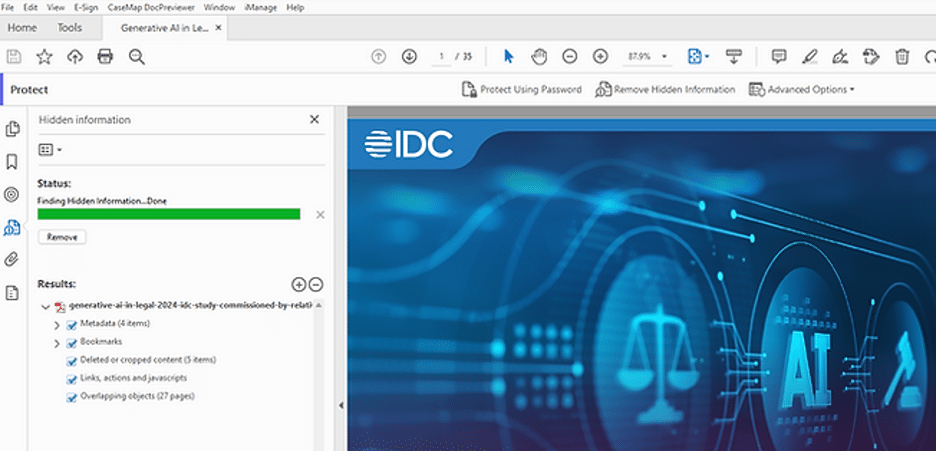
Task: Open the Attachments paperclip sidebar icon
Action: (12, 260)
